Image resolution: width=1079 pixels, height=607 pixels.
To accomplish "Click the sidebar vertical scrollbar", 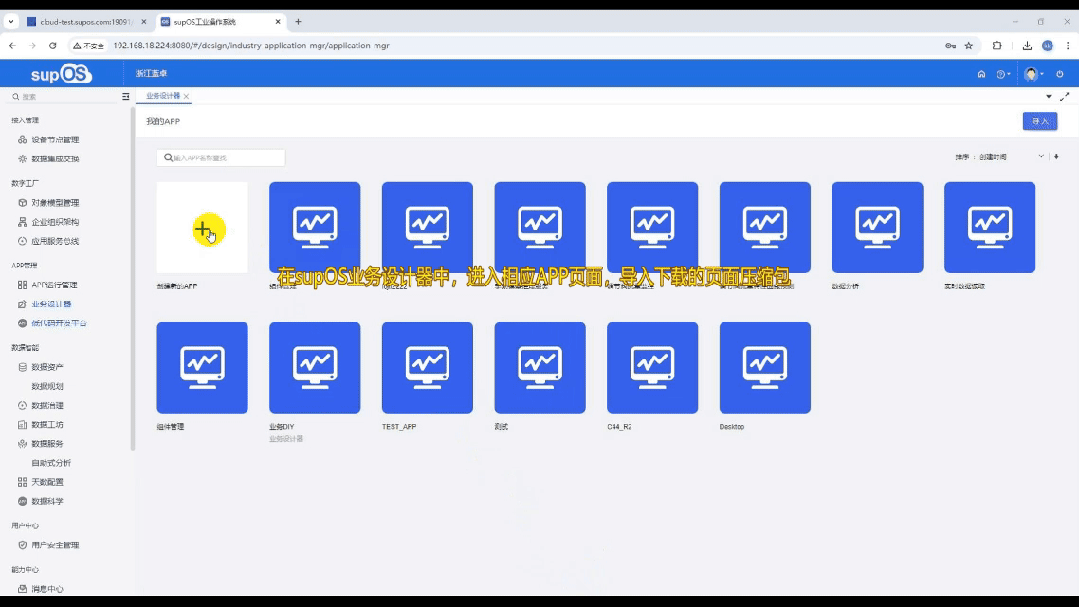I will pos(133,279).
